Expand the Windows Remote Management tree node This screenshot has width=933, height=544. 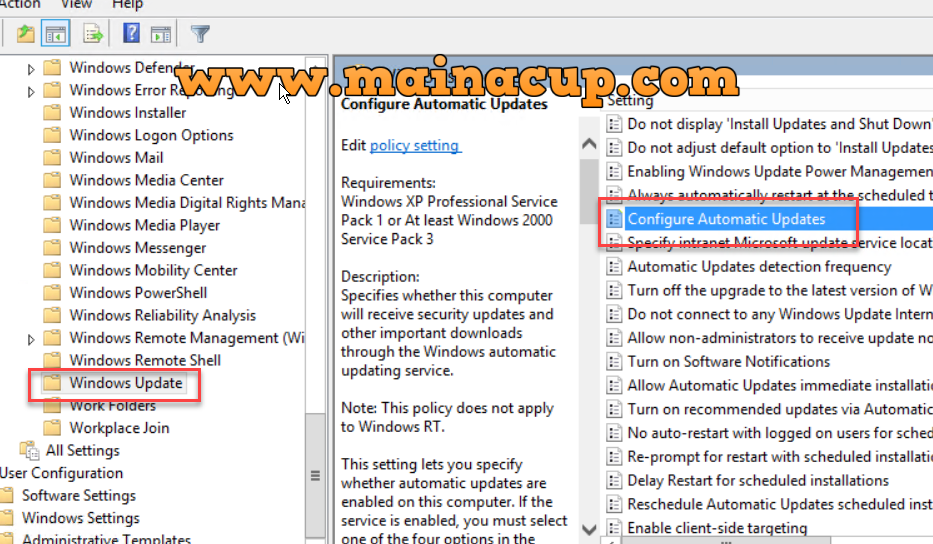pos(31,339)
